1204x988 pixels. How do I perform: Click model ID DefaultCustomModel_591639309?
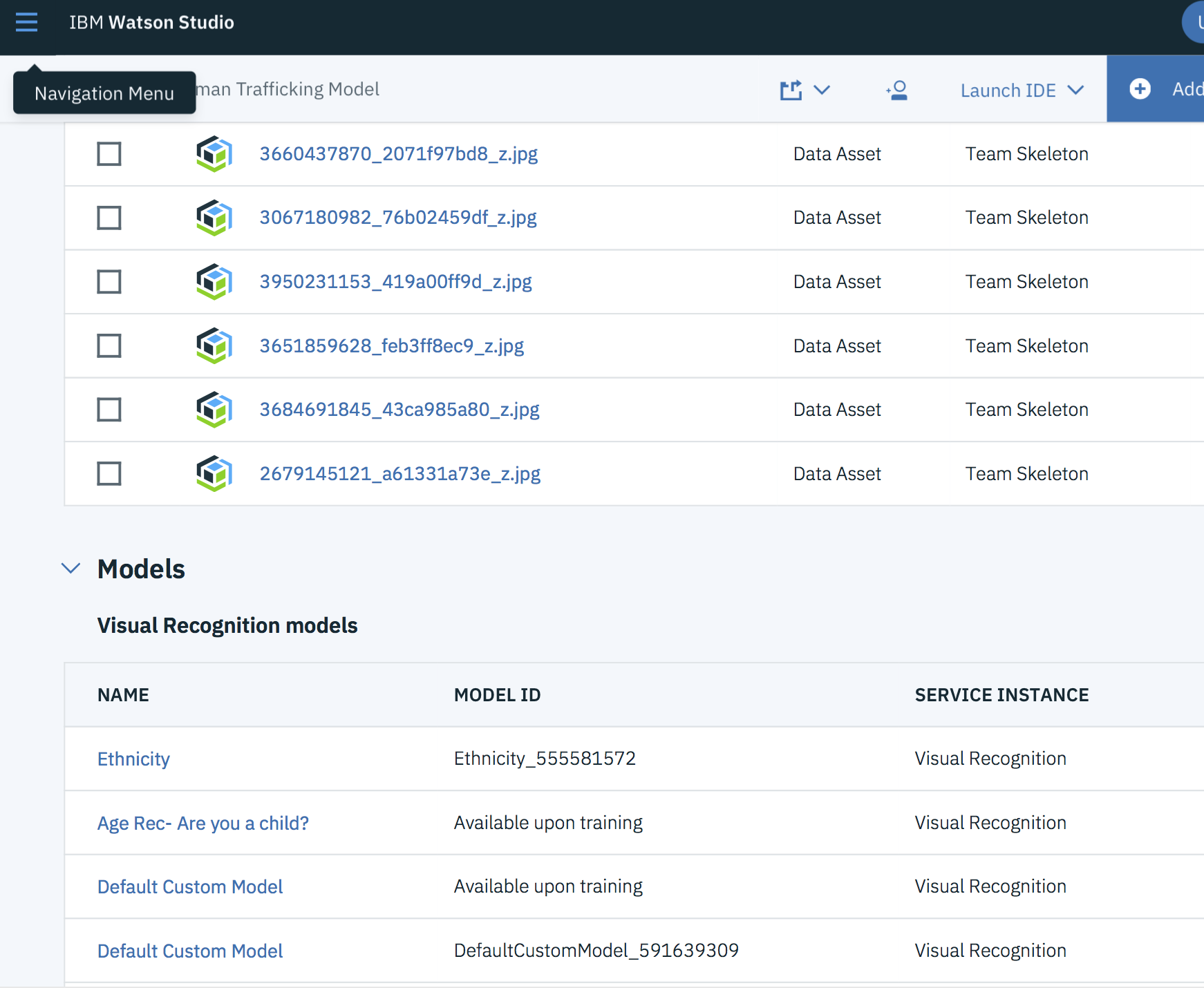tap(596, 951)
